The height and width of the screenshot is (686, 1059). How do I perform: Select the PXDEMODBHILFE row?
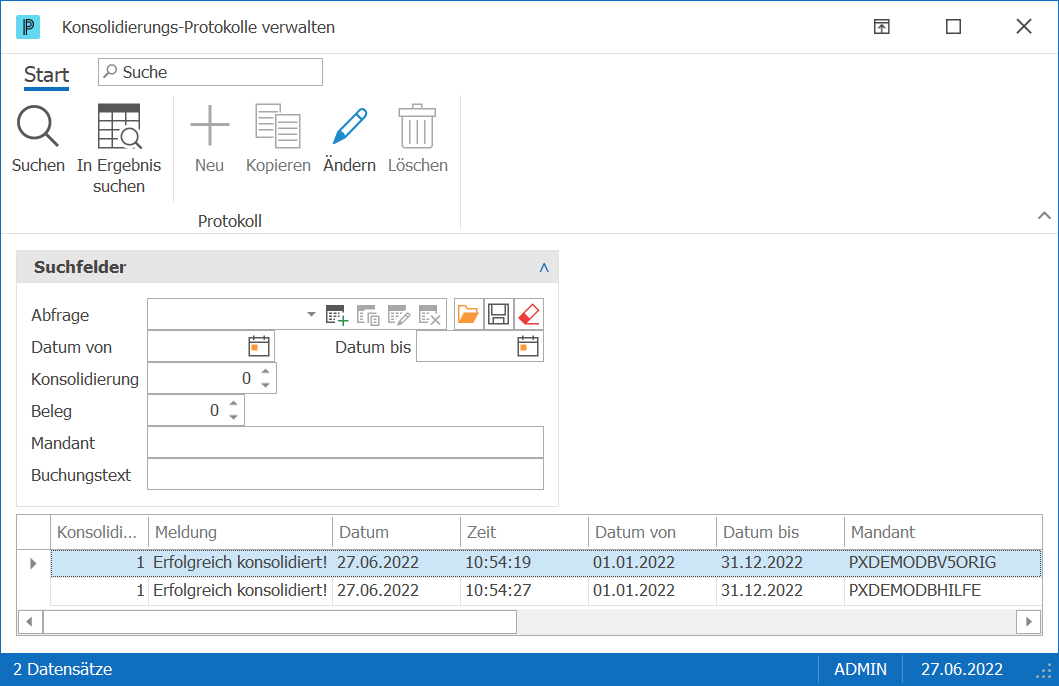(546, 590)
